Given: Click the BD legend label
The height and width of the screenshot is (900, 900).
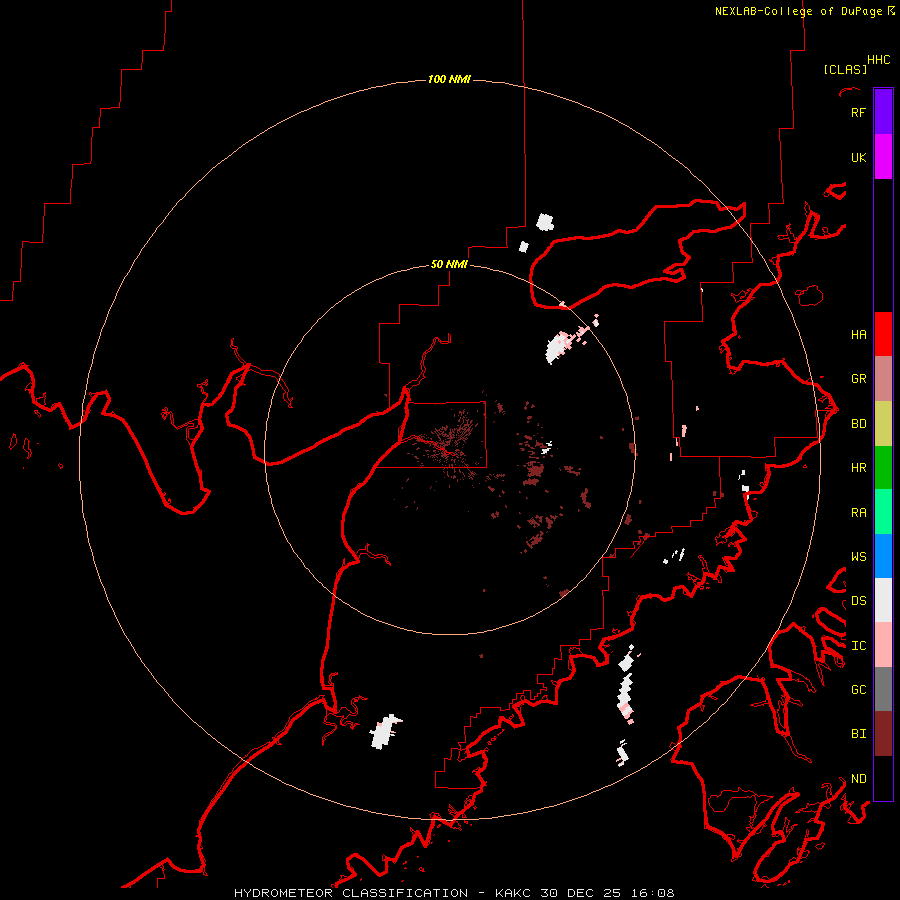Looking at the screenshot, I should [858, 424].
